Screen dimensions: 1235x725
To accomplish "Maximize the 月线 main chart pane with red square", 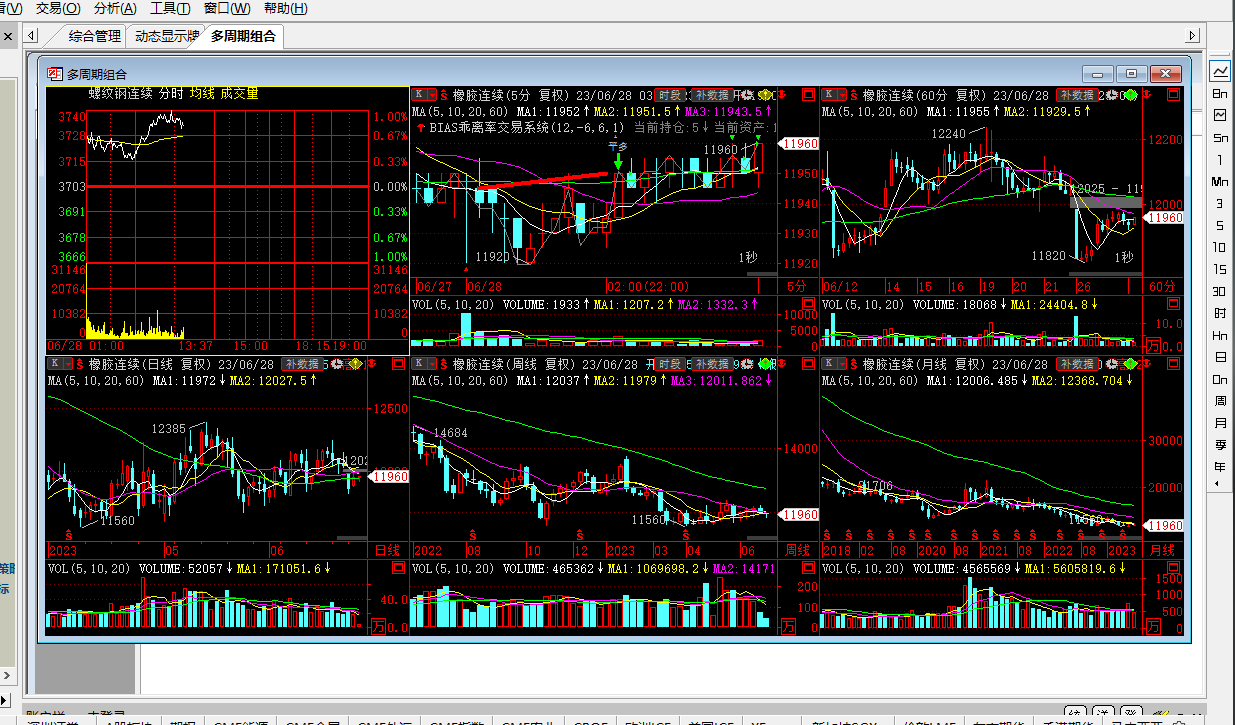I will point(1174,364).
